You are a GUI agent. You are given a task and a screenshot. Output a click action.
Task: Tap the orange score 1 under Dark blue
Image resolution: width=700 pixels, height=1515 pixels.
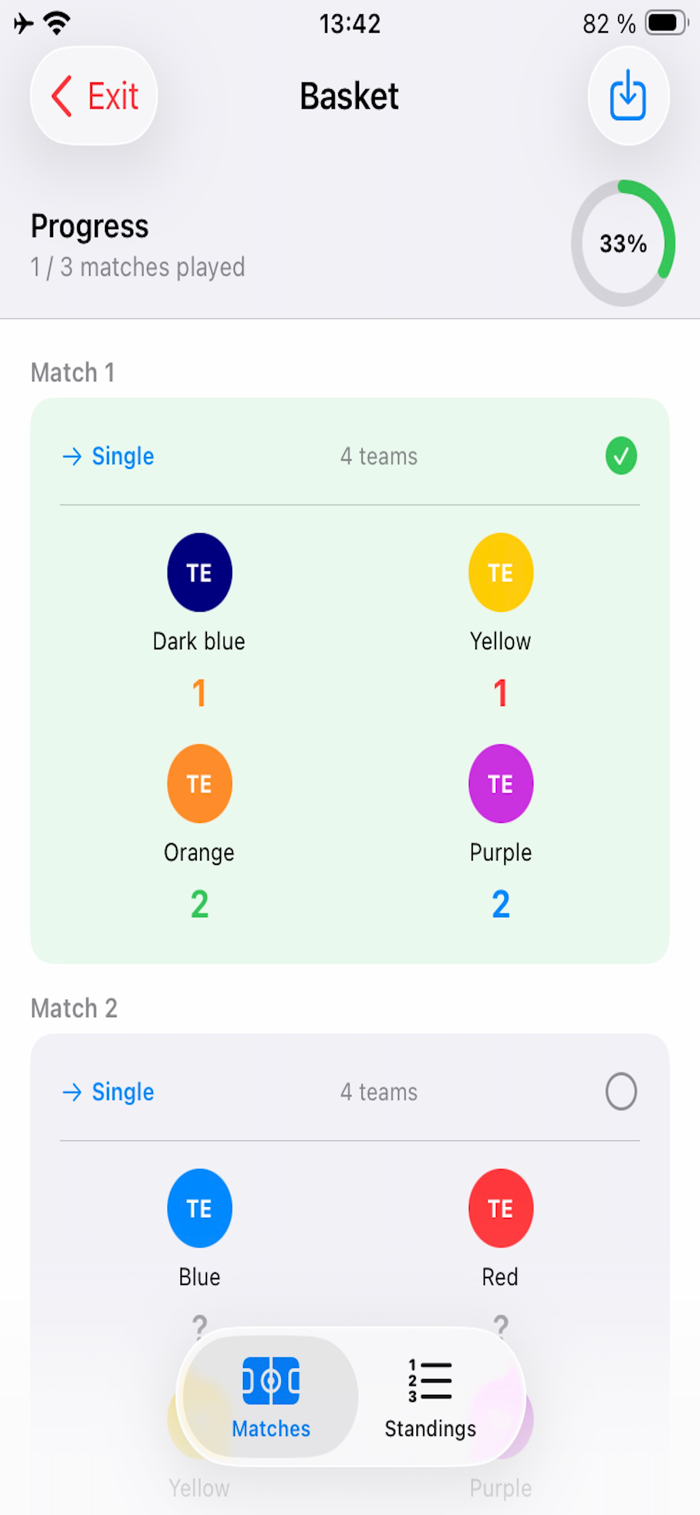tap(199, 693)
